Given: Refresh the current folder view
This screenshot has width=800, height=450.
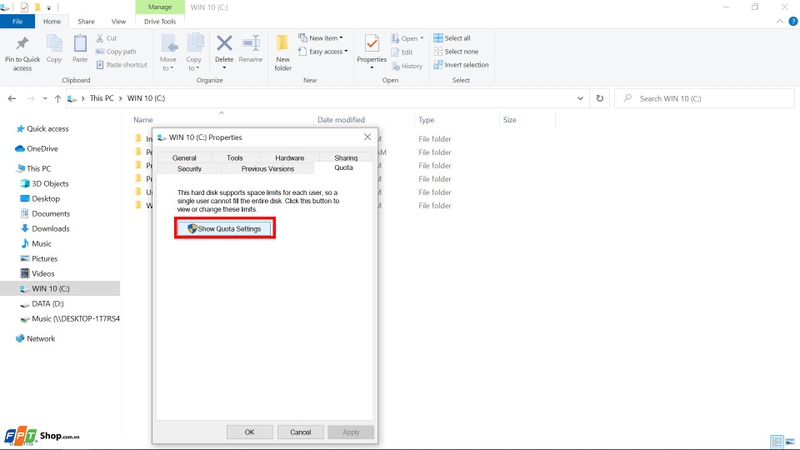Looking at the screenshot, I should click(599, 98).
